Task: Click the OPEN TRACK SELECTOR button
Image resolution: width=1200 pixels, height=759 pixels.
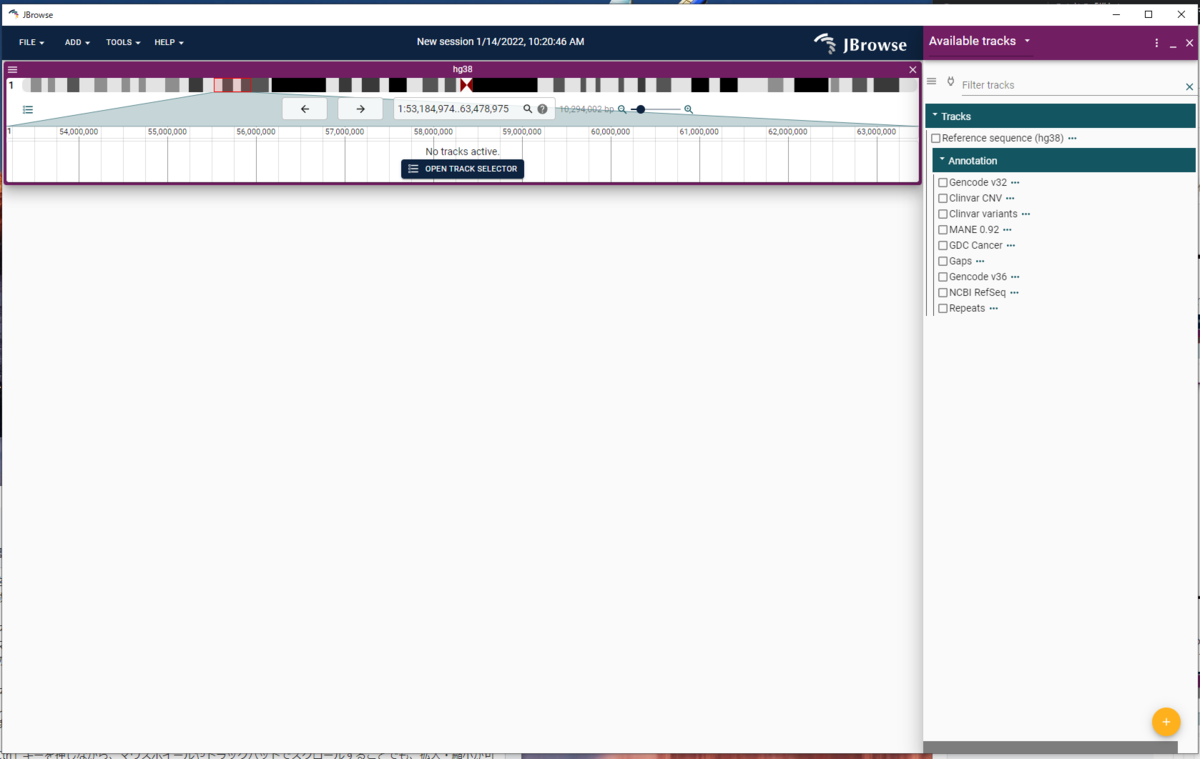Action: click(462, 169)
